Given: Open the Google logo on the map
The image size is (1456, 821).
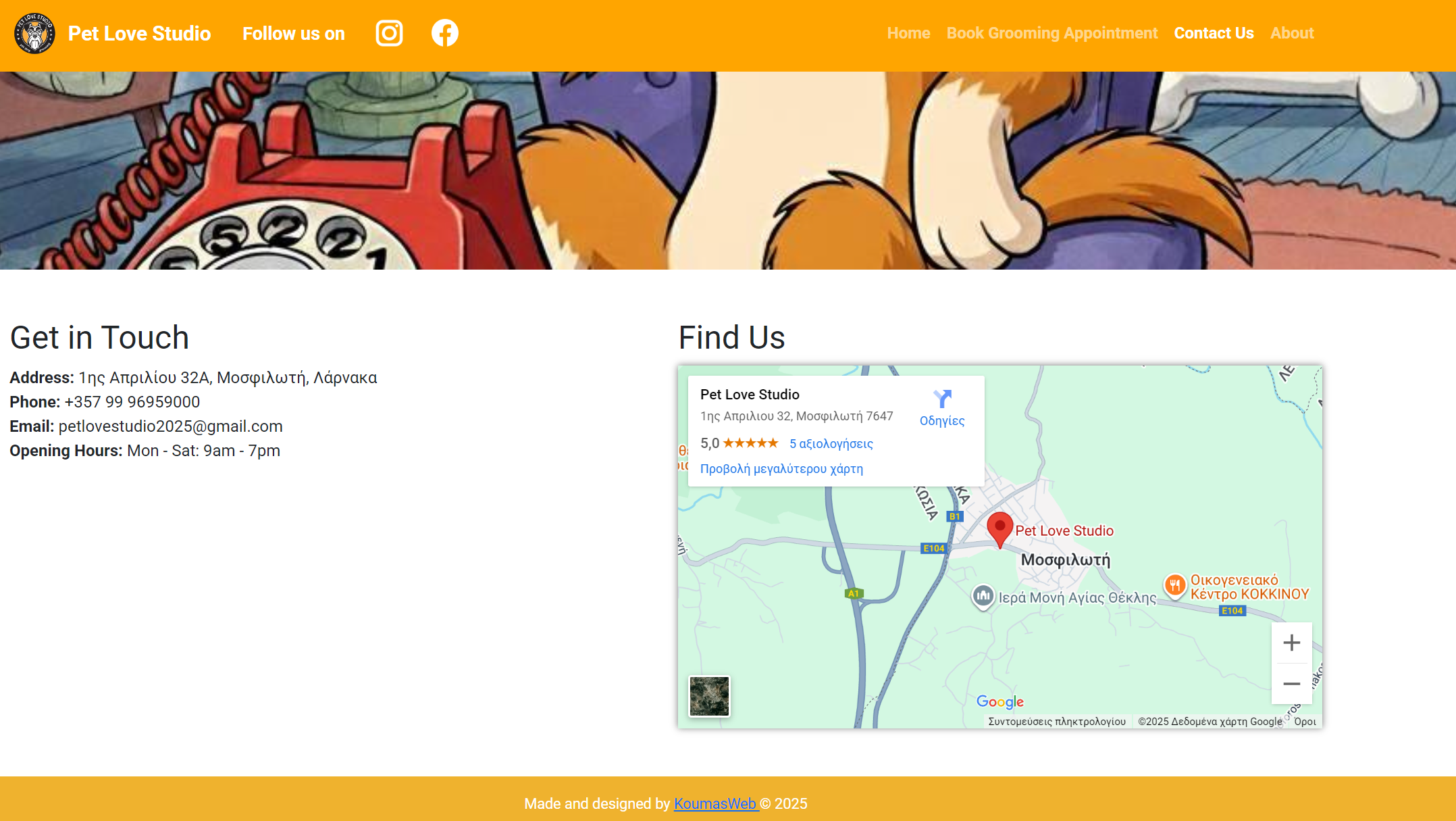Looking at the screenshot, I should click(x=1000, y=702).
